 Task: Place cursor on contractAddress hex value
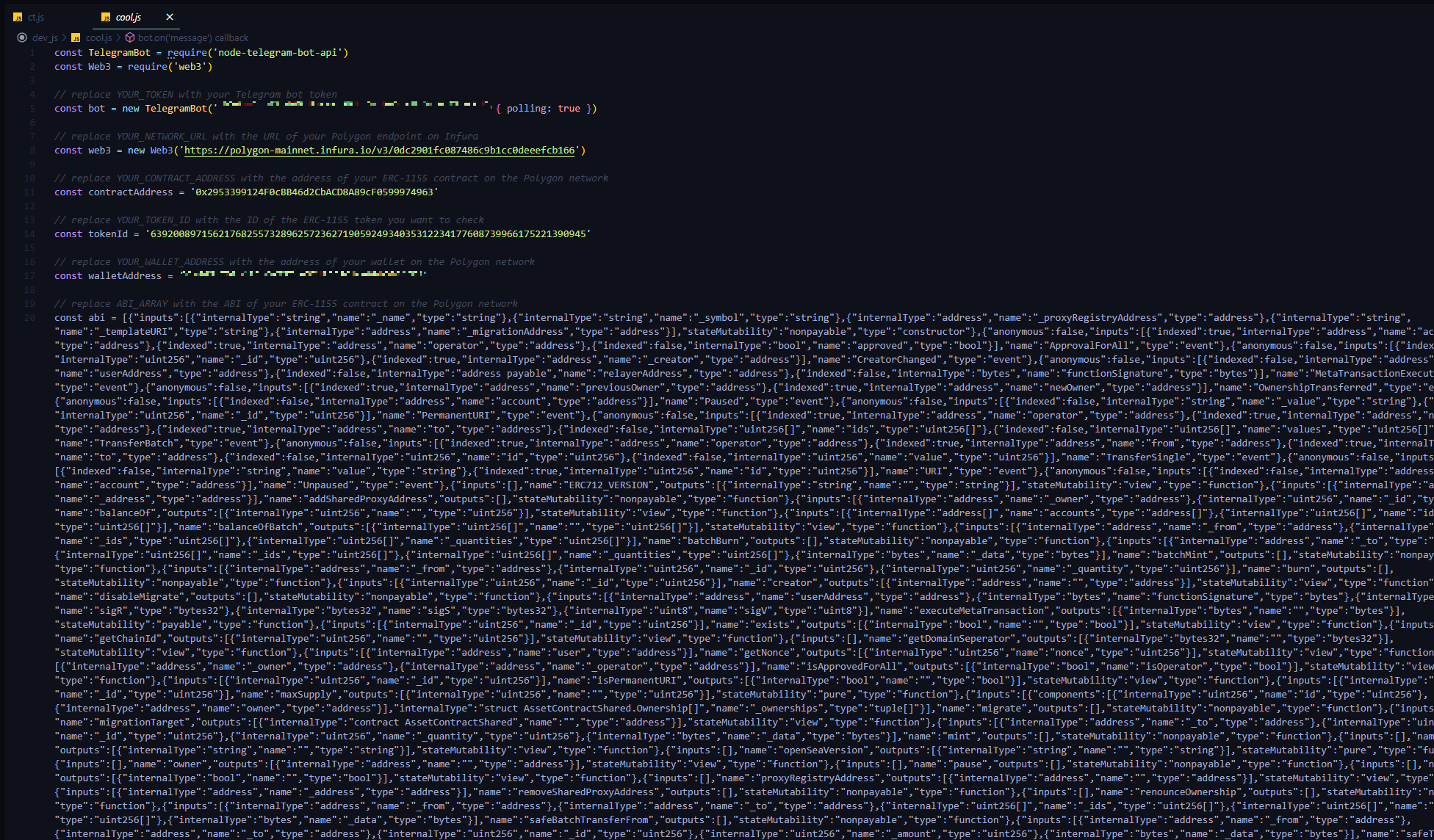click(x=314, y=192)
